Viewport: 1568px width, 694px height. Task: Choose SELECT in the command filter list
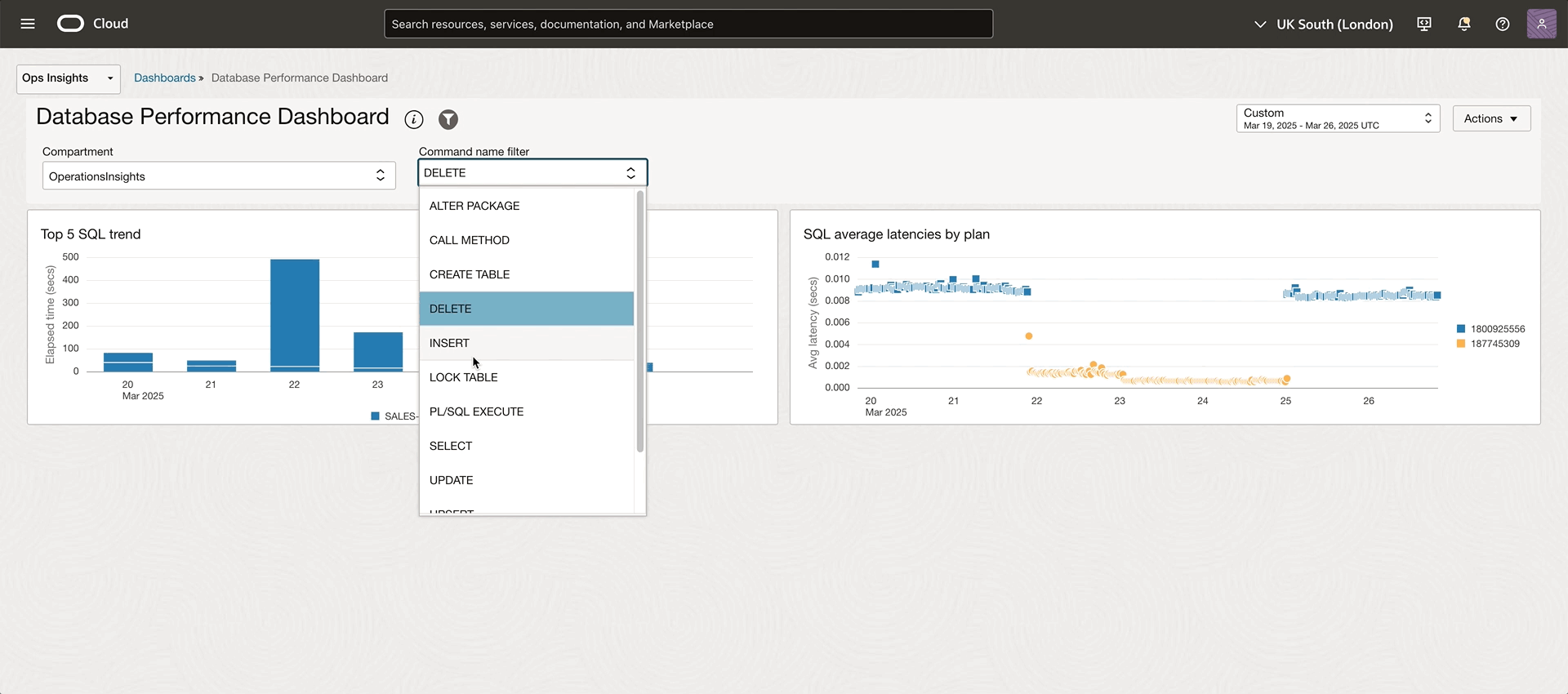pyautogui.click(x=451, y=446)
